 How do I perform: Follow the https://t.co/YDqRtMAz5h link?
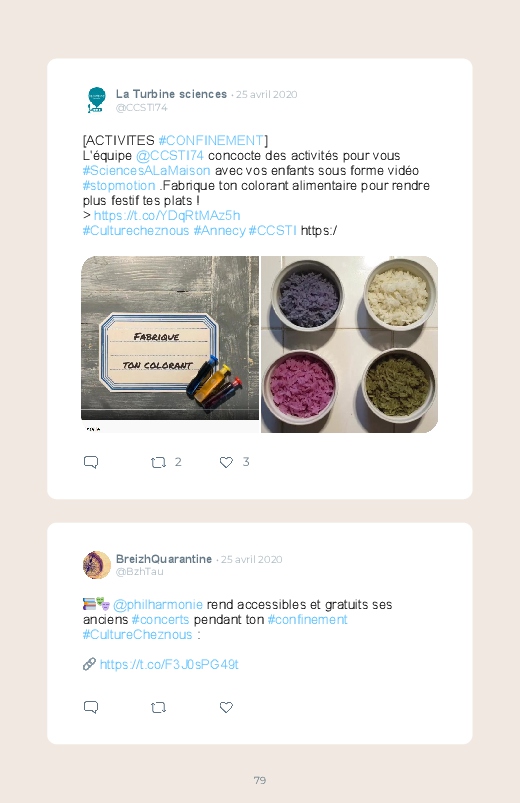pos(167,216)
